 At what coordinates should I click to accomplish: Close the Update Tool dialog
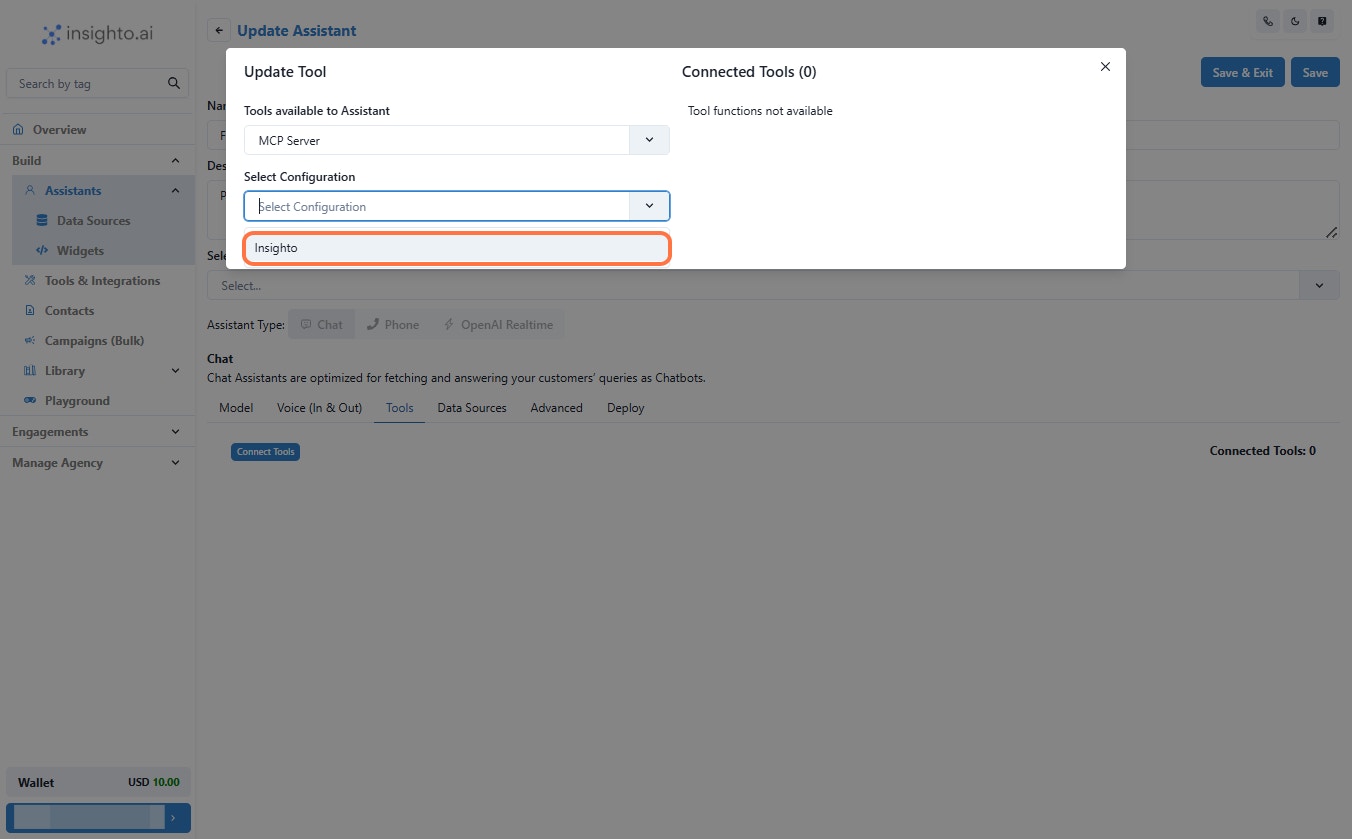point(1105,66)
